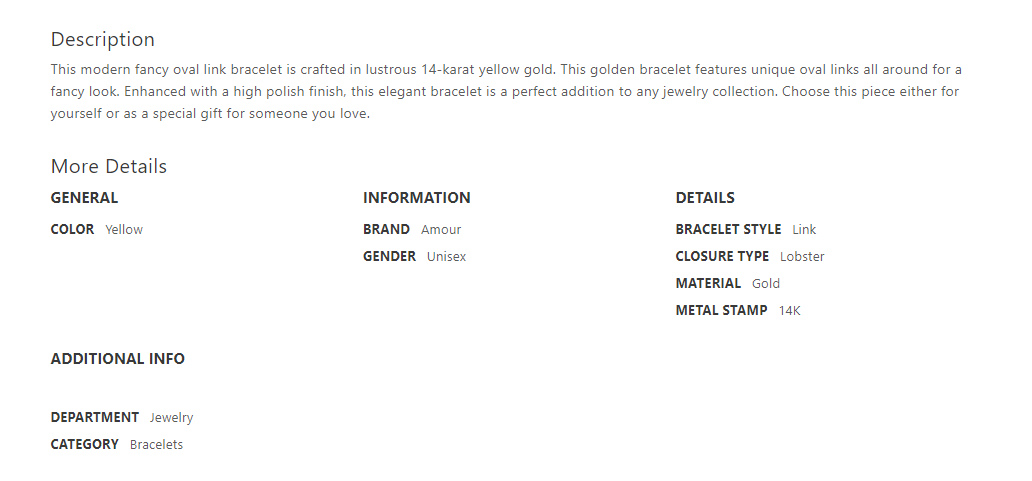Click the Gold material value
1032x481 pixels.
tap(766, 284)
